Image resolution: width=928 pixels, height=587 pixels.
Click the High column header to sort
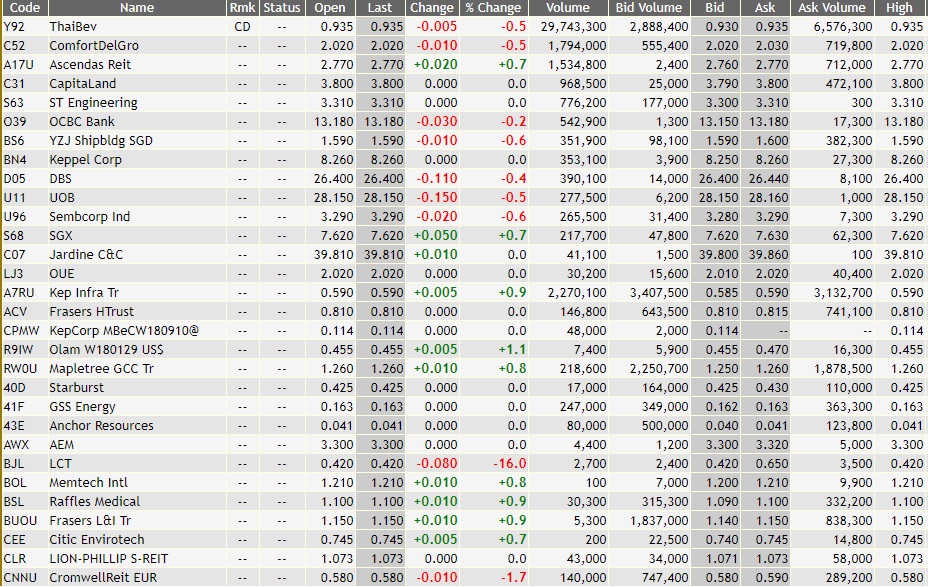pos(899,8)
